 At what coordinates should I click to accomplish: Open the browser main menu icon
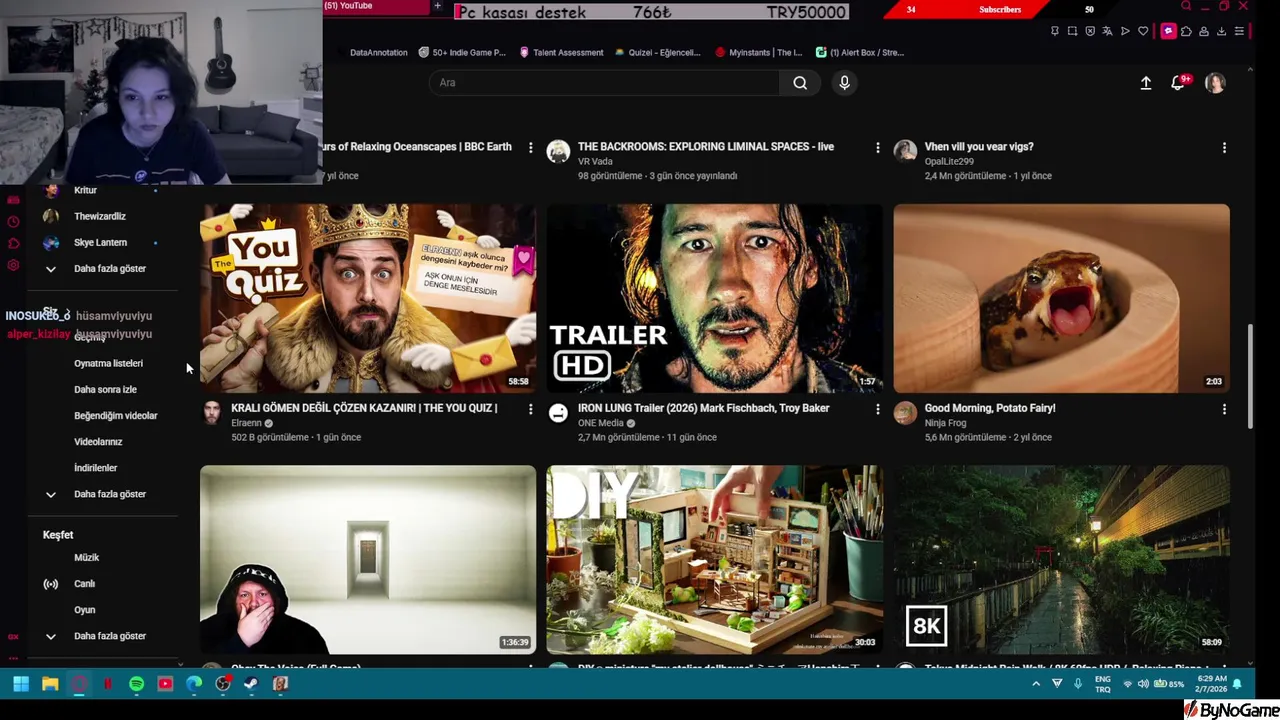[1239, 32]
